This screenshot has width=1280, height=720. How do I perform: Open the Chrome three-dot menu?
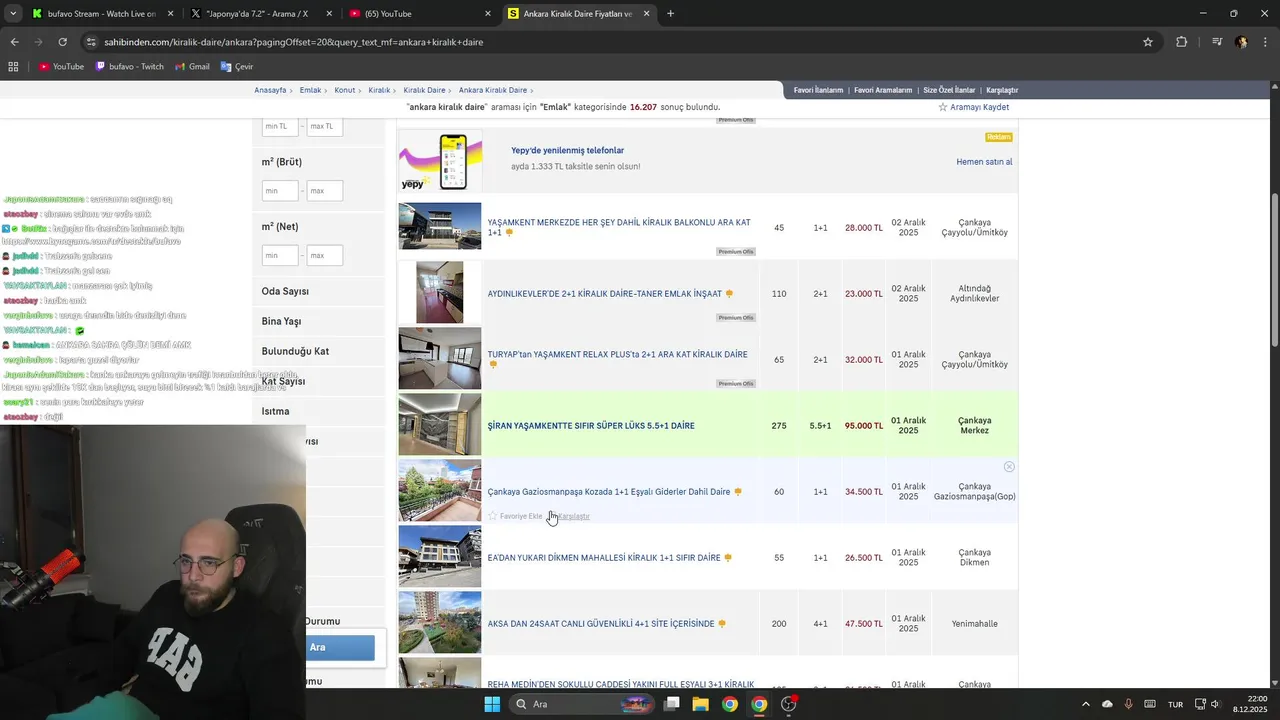pos(1266,42)
